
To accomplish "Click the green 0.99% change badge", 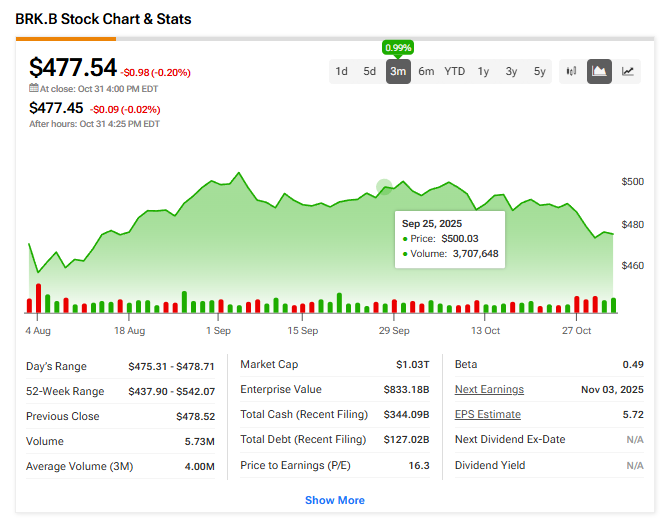I will (x=398, y=47).
